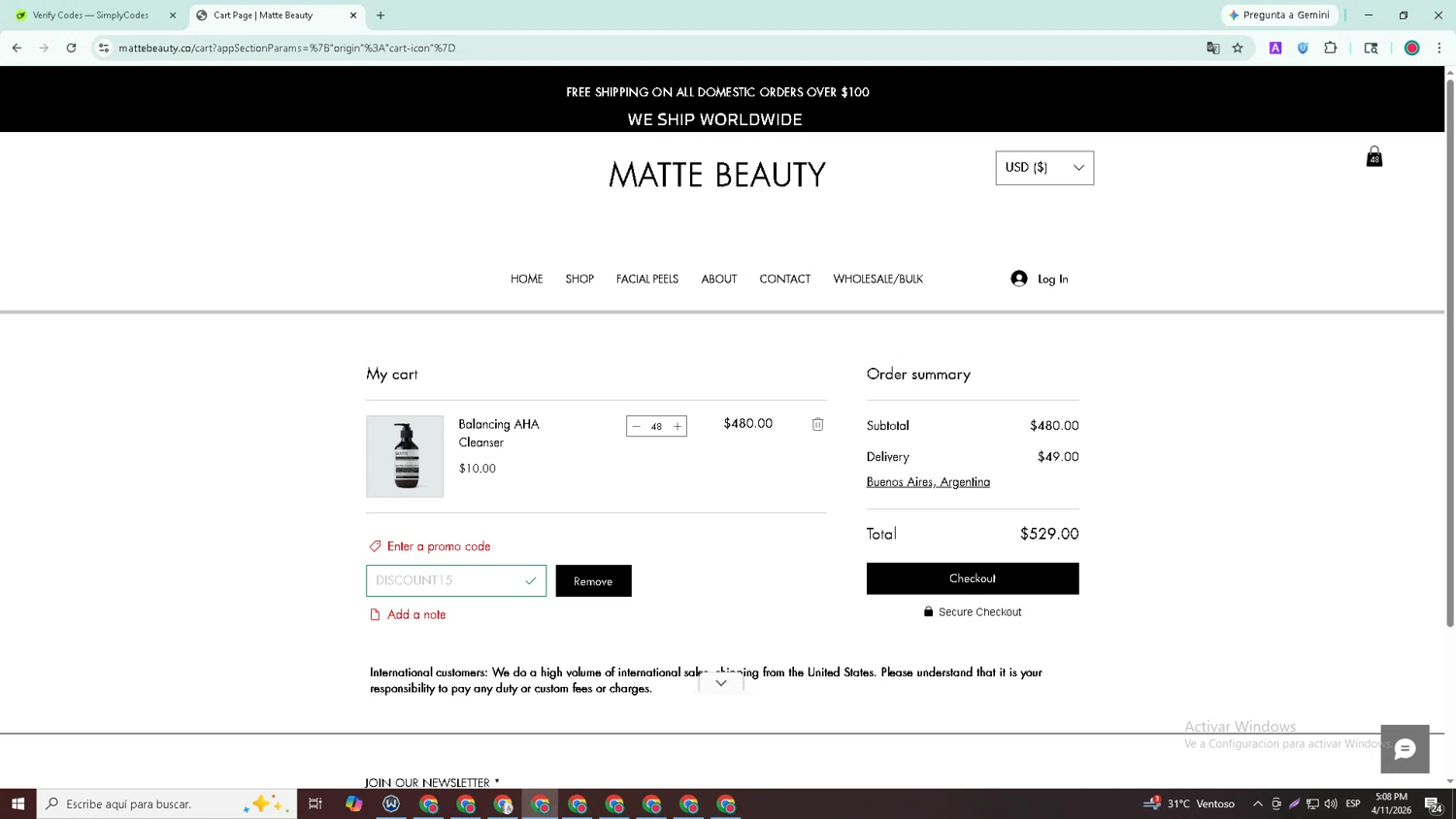Screen dimensions: 1456x819
Task: Change the Buenos Aires, Argentina delivery location
Action: point(928,482)
